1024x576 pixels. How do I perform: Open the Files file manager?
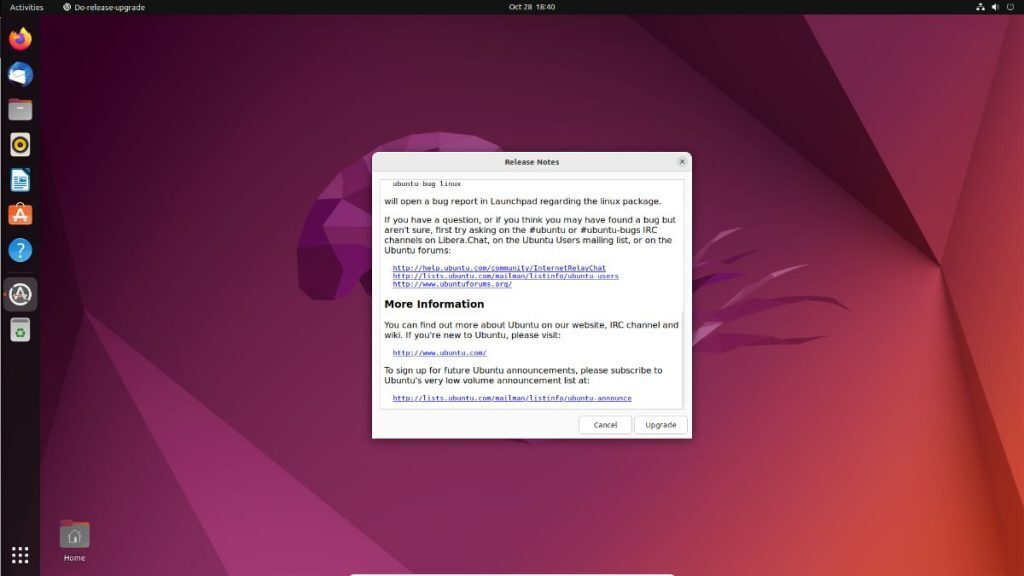coord(20,109)
